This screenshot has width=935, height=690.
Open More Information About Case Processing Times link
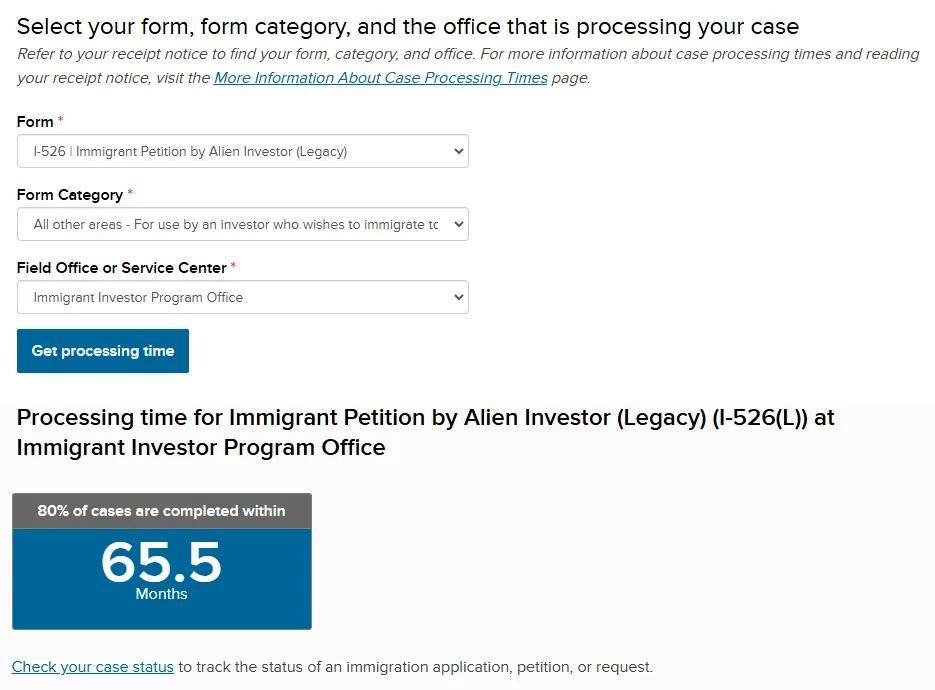point(380,78)
